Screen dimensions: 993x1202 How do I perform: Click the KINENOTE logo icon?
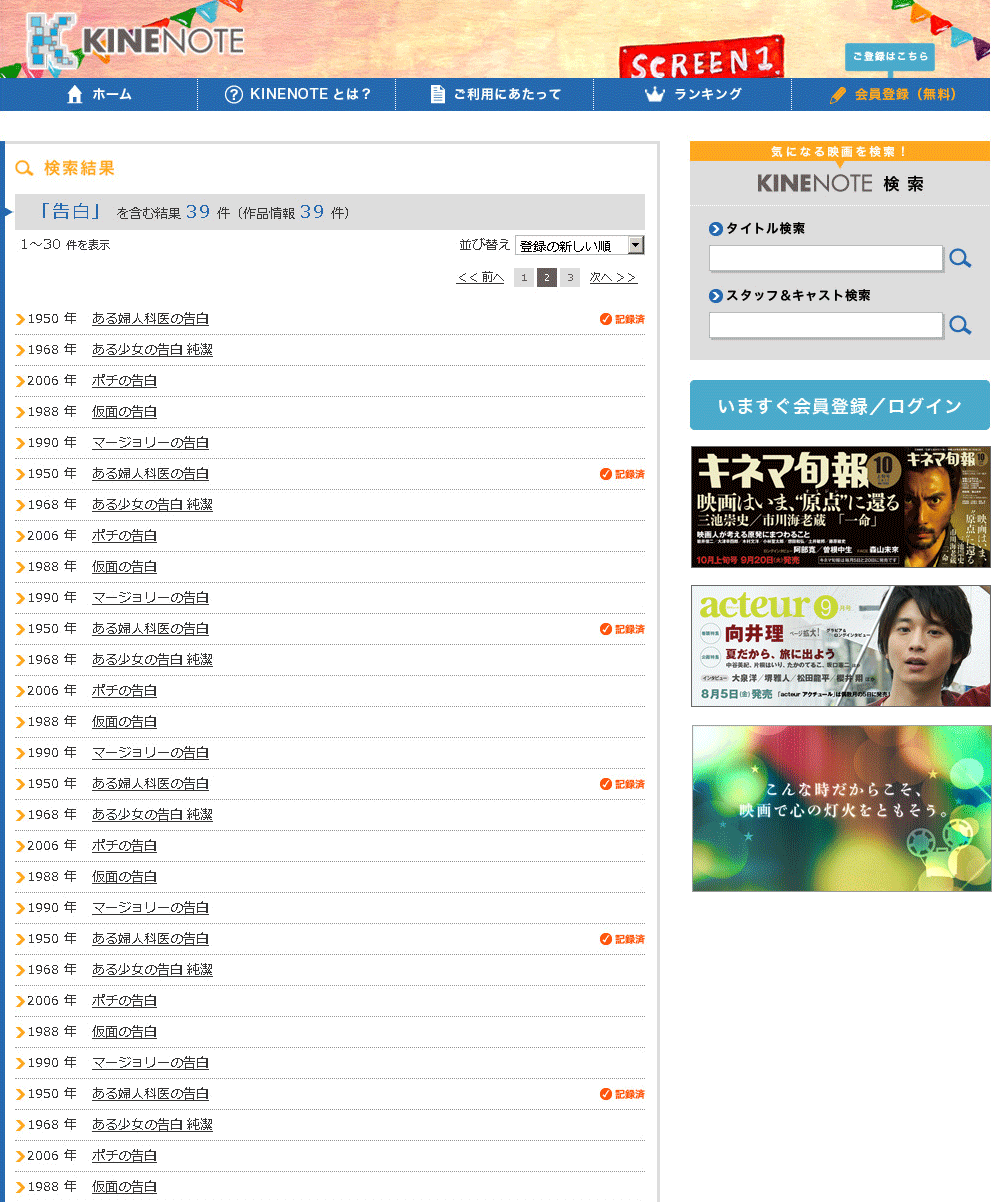point(50,44)
